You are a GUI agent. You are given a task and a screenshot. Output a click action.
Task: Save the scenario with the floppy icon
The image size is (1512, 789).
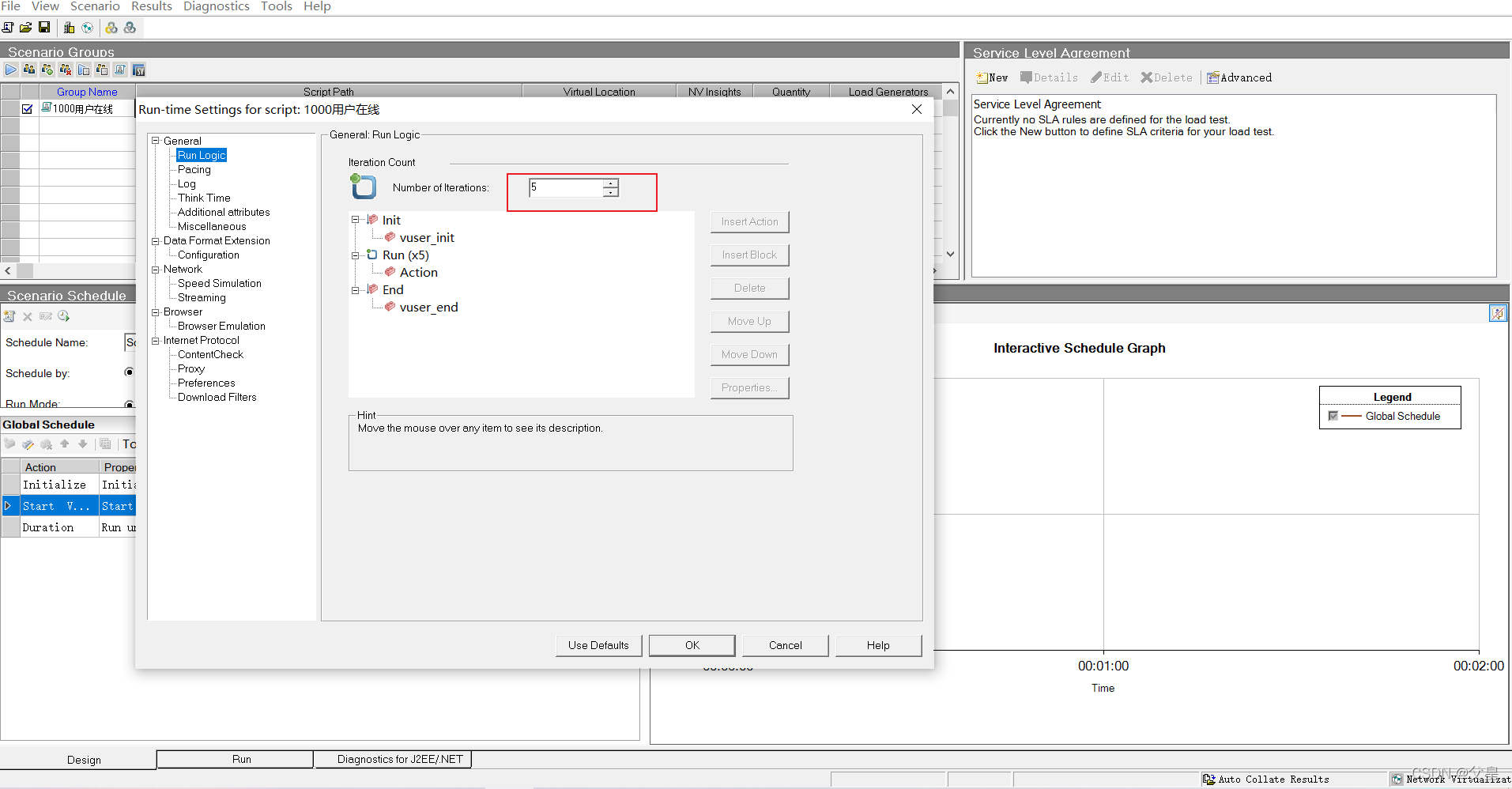tap(44, 28)
